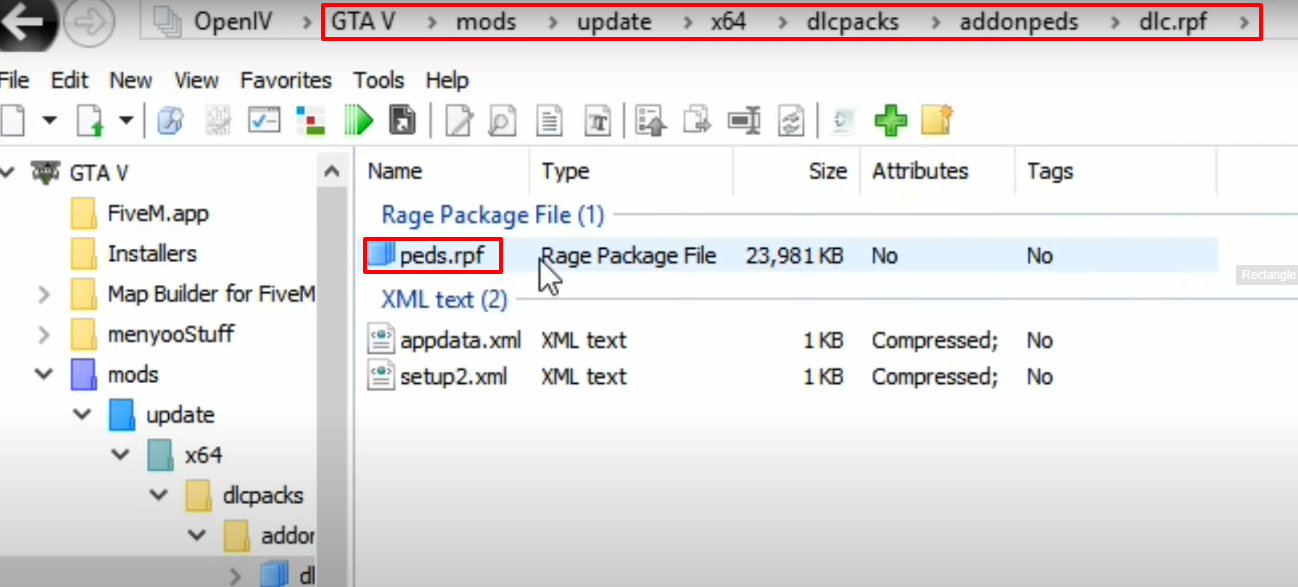Click the Back navigation arrow
Viewport: 1298px width, 587px height.
[x=26, y=23]
